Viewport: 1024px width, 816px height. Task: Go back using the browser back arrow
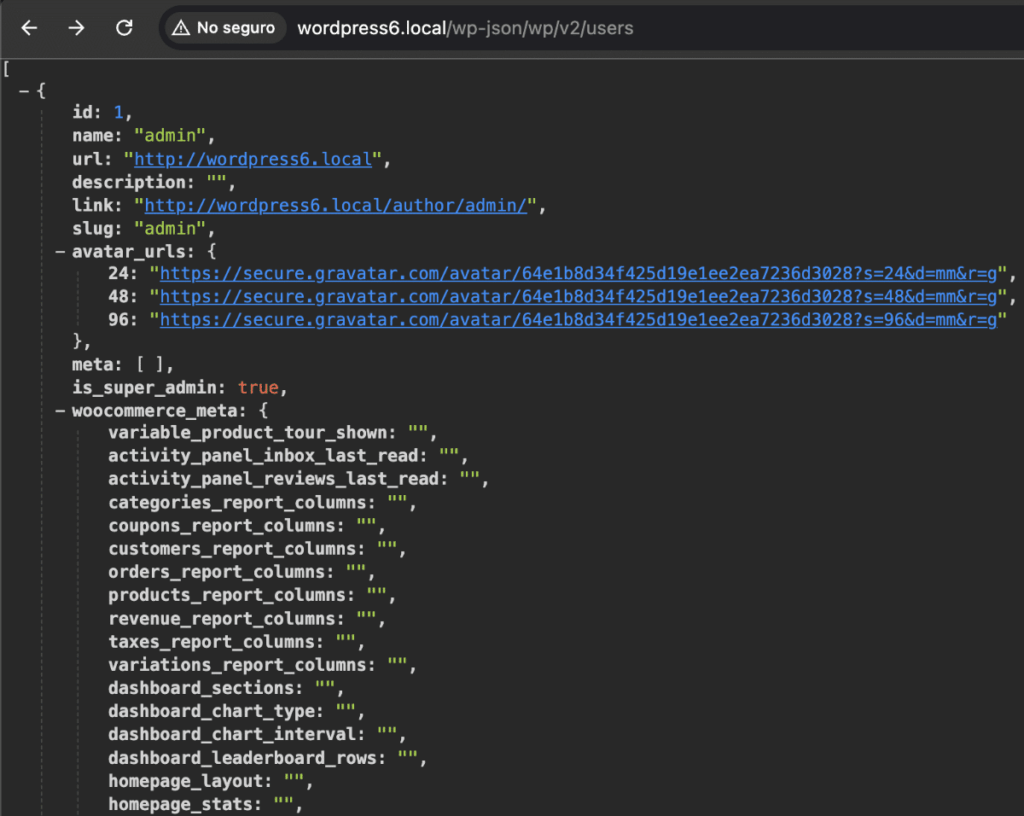point(29,27)
